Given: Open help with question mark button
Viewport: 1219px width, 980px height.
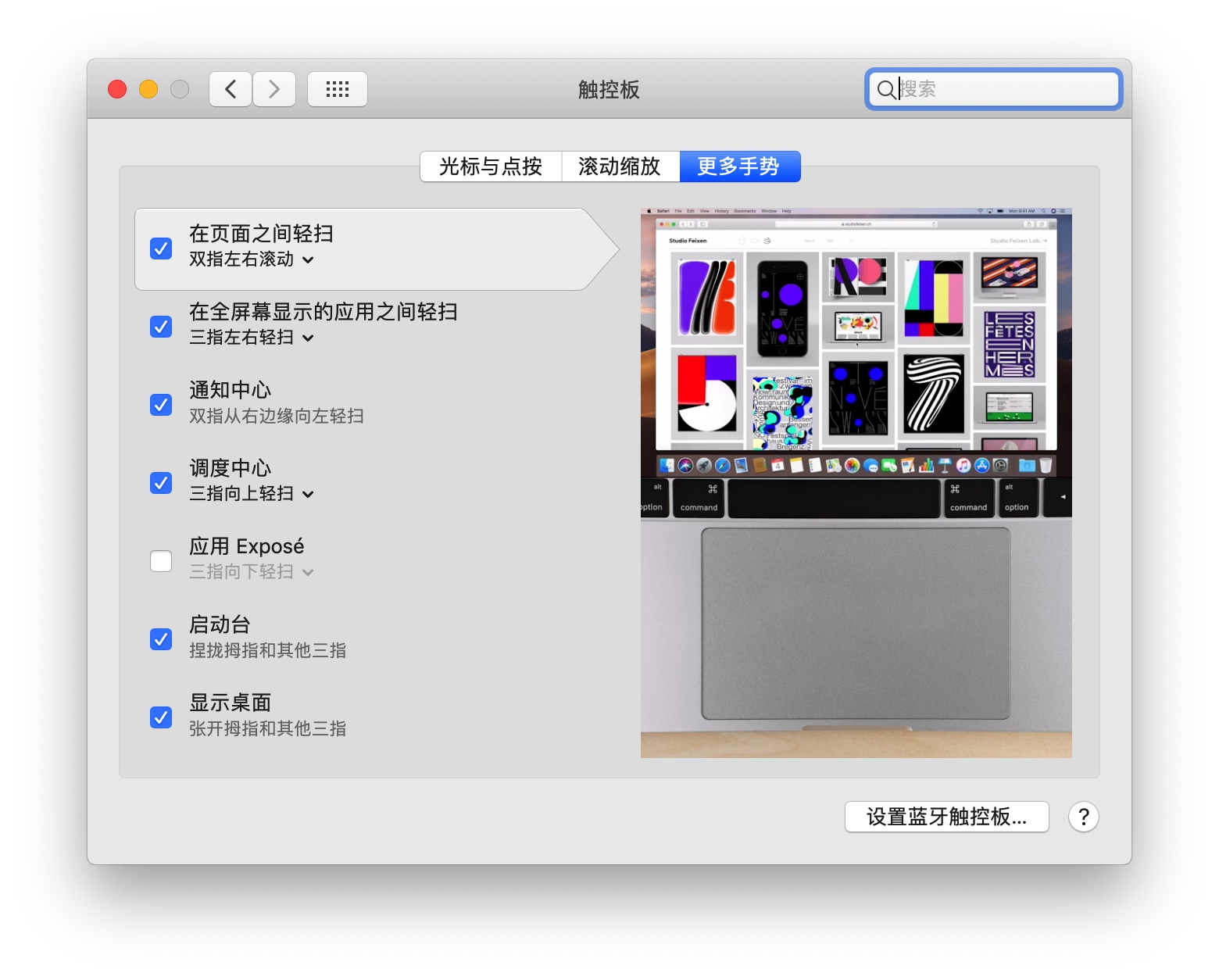Looking at the screenshot, I should 1083,817.
